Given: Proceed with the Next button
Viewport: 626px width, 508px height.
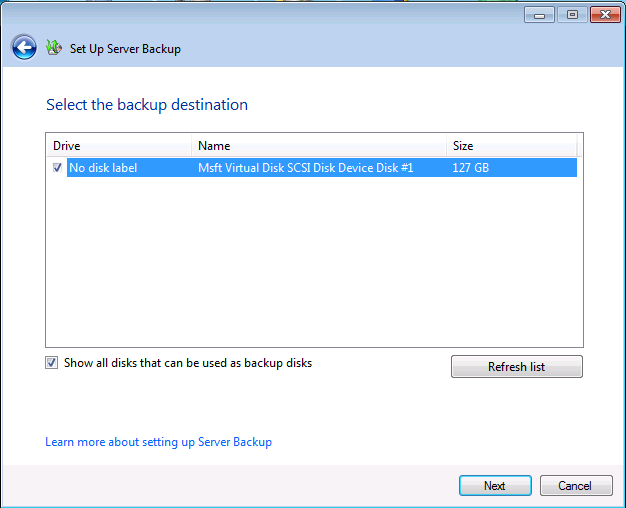Looking at the screenshot, I should click(x=495, y=486).
